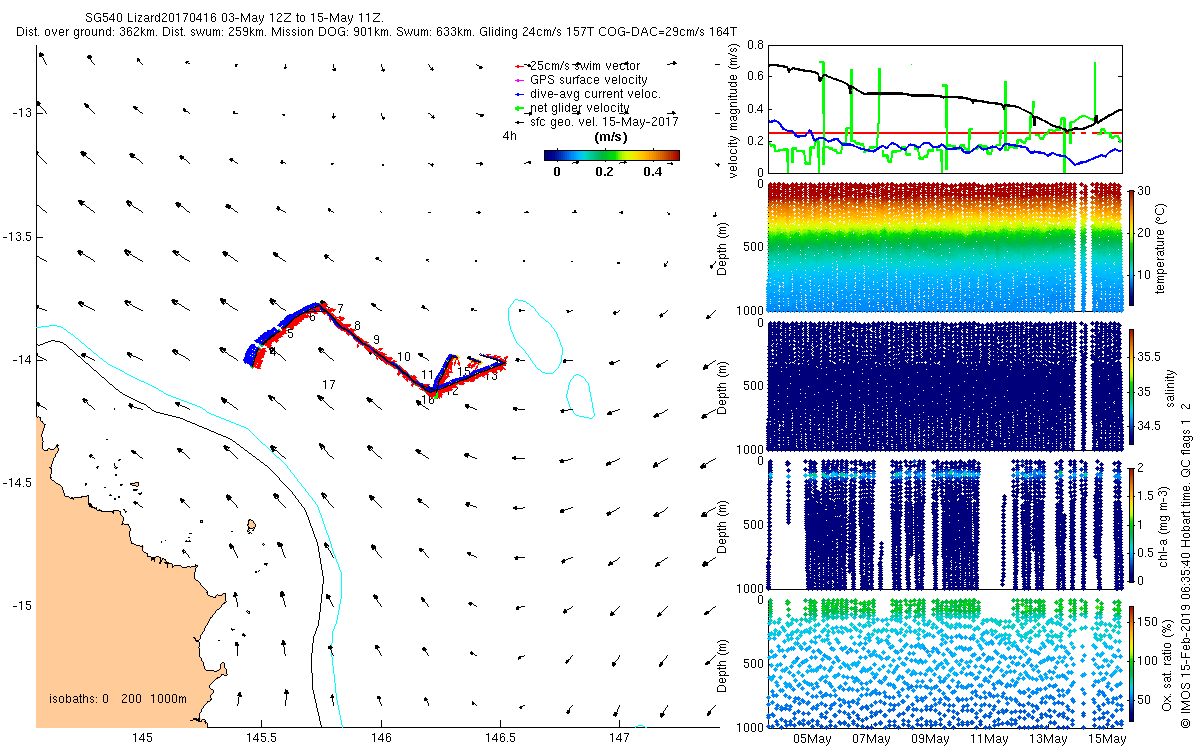The width and height of the screenshot is (1200, 750).
Task: Click the oxygen saturation ratio colorbar
Action: pos(1132,660)
